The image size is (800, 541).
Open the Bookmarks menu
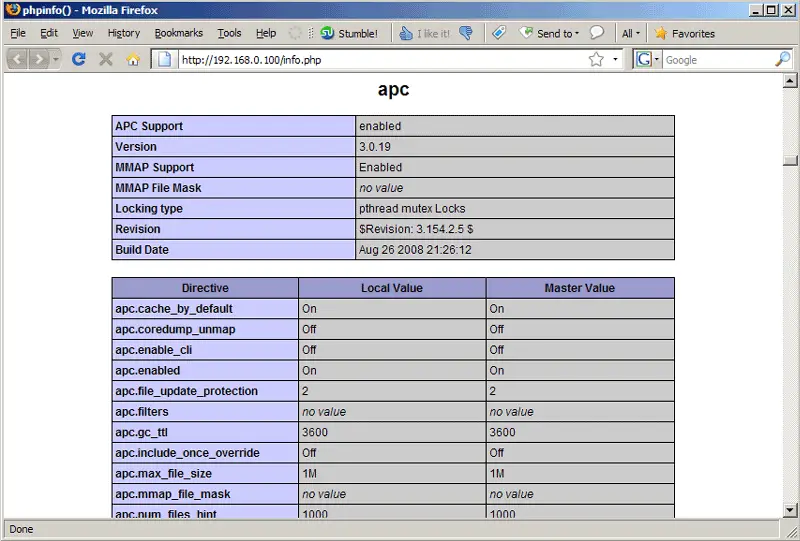tap(179, 33)
